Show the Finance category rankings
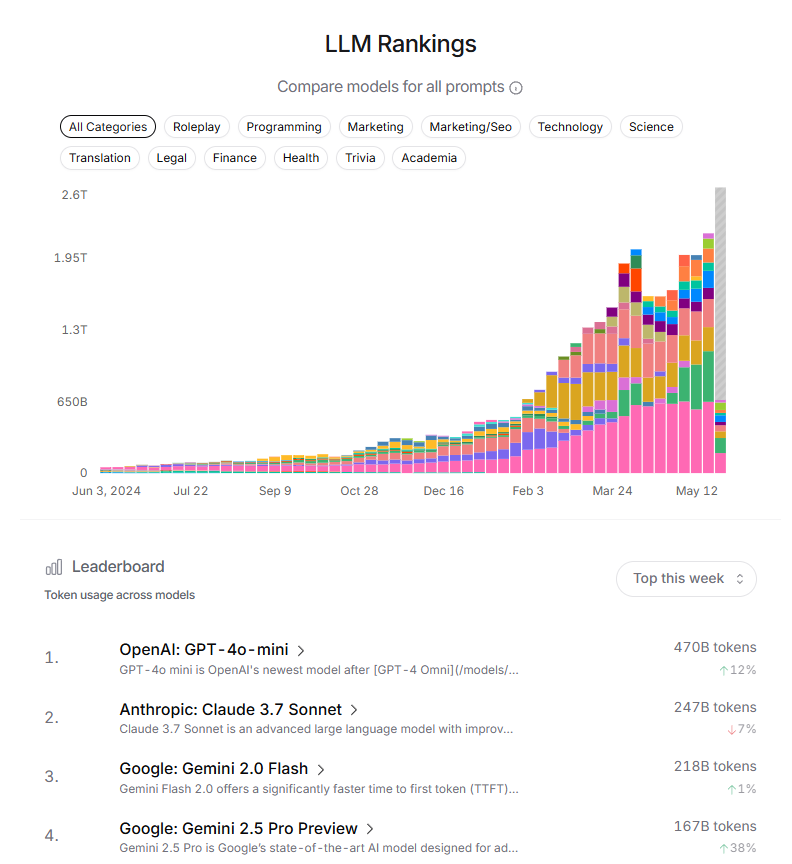This screenshot has height=864, width=792. (235, 158)
